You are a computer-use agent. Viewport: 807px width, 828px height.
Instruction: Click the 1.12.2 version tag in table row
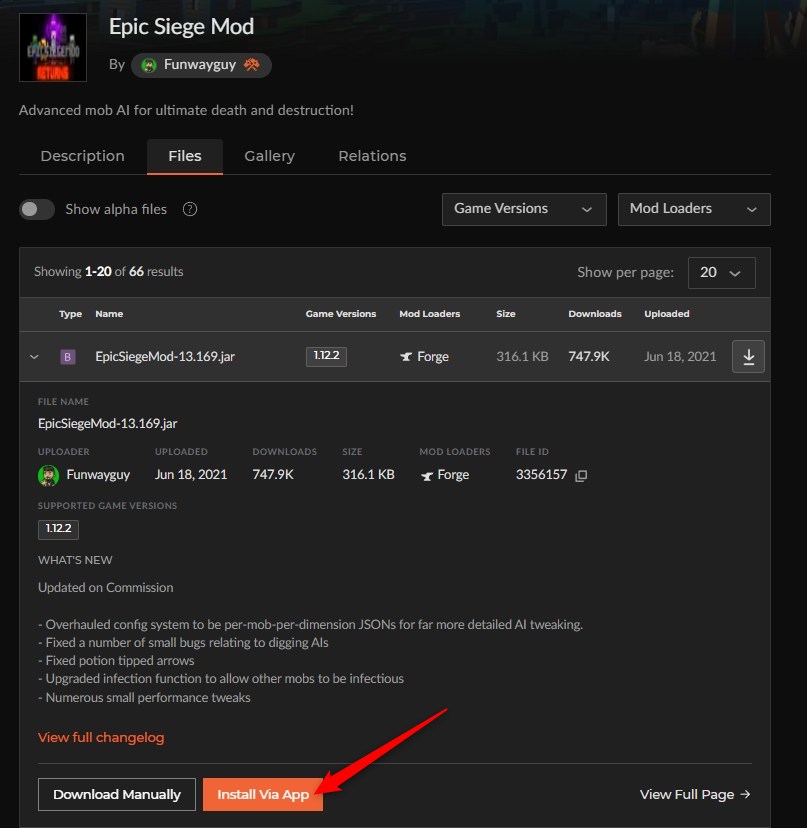(x=326, y=356)
